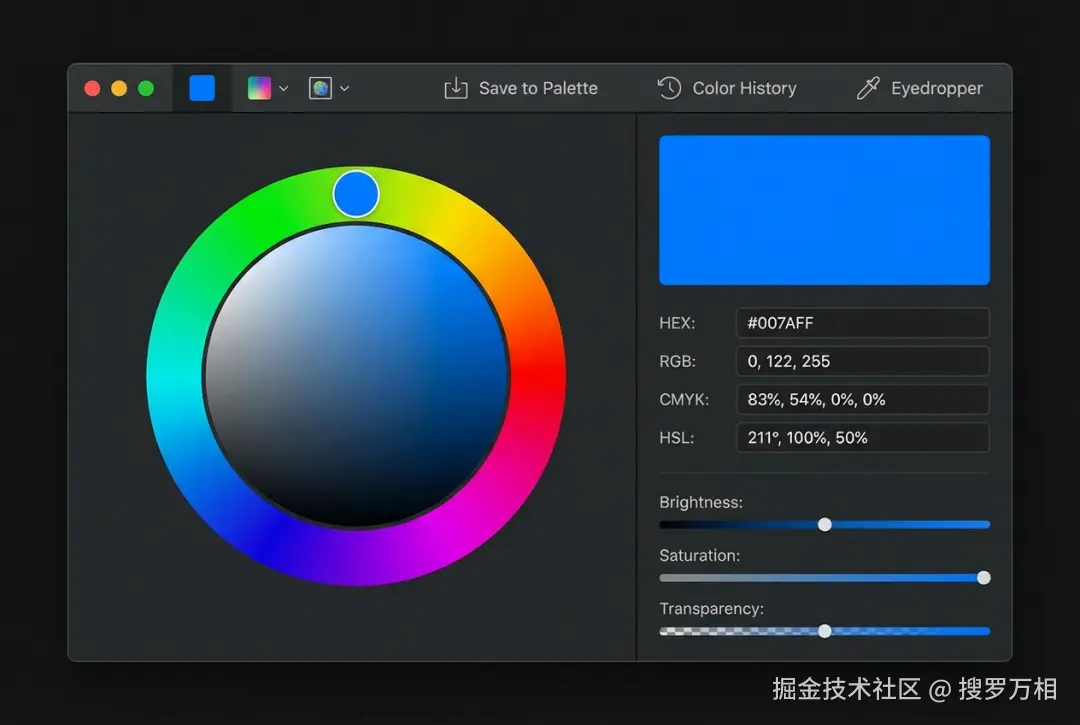Viewport: 1080px width, 725px height.
Task: Click the Saturation: label
Action: pos(699,555)
